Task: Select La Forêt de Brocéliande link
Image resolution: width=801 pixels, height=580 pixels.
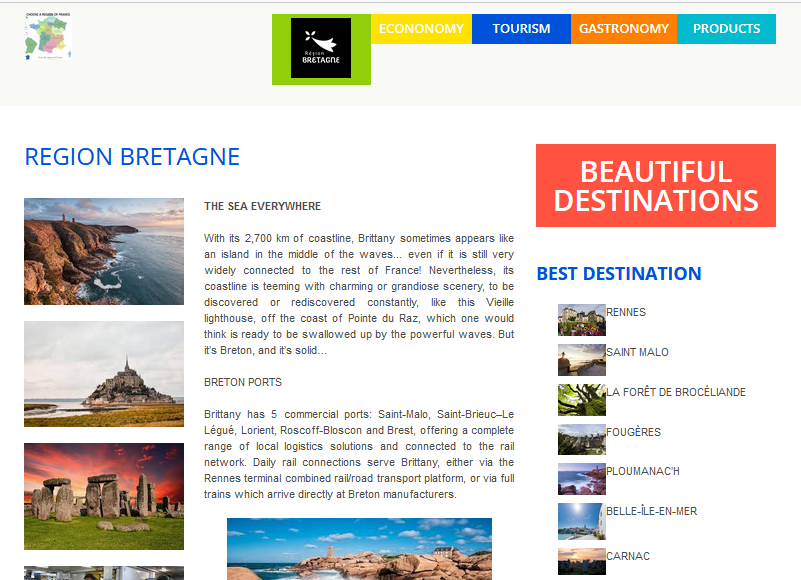Action: click(x=676, y=392)
